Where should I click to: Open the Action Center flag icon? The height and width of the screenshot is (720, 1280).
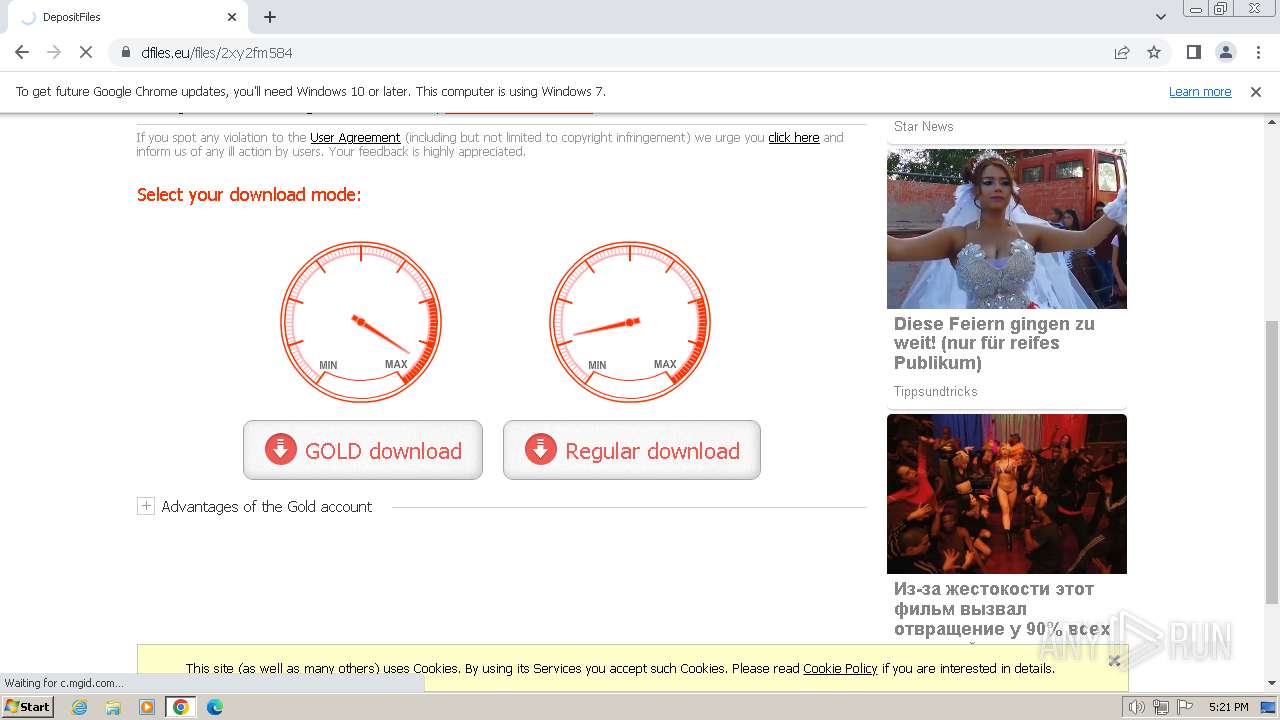pos(1183,707)
